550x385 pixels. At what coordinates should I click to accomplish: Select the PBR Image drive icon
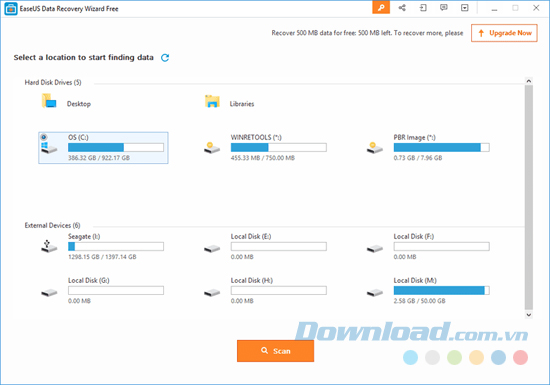tap(375, 148)
